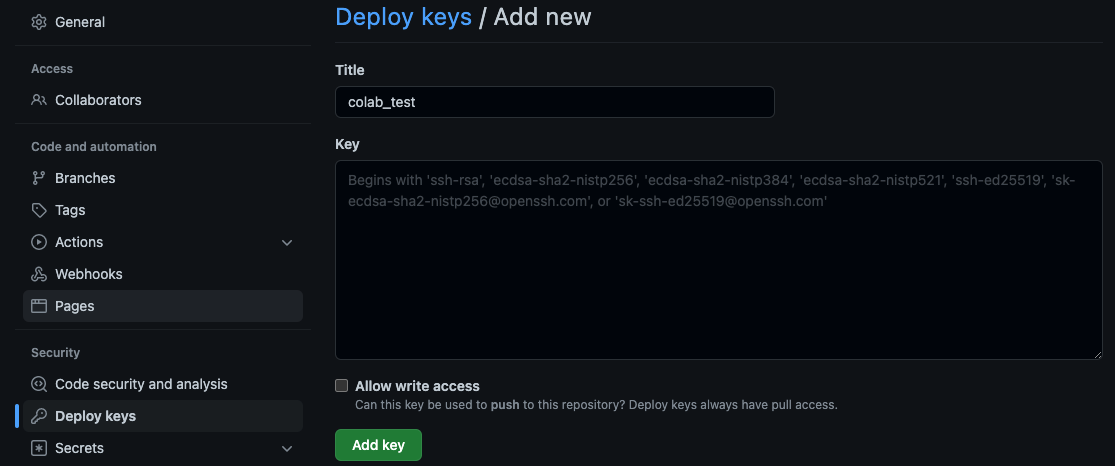Click the General gear icon
This screenshot has width=1115, height=466.
coord(39,22)
